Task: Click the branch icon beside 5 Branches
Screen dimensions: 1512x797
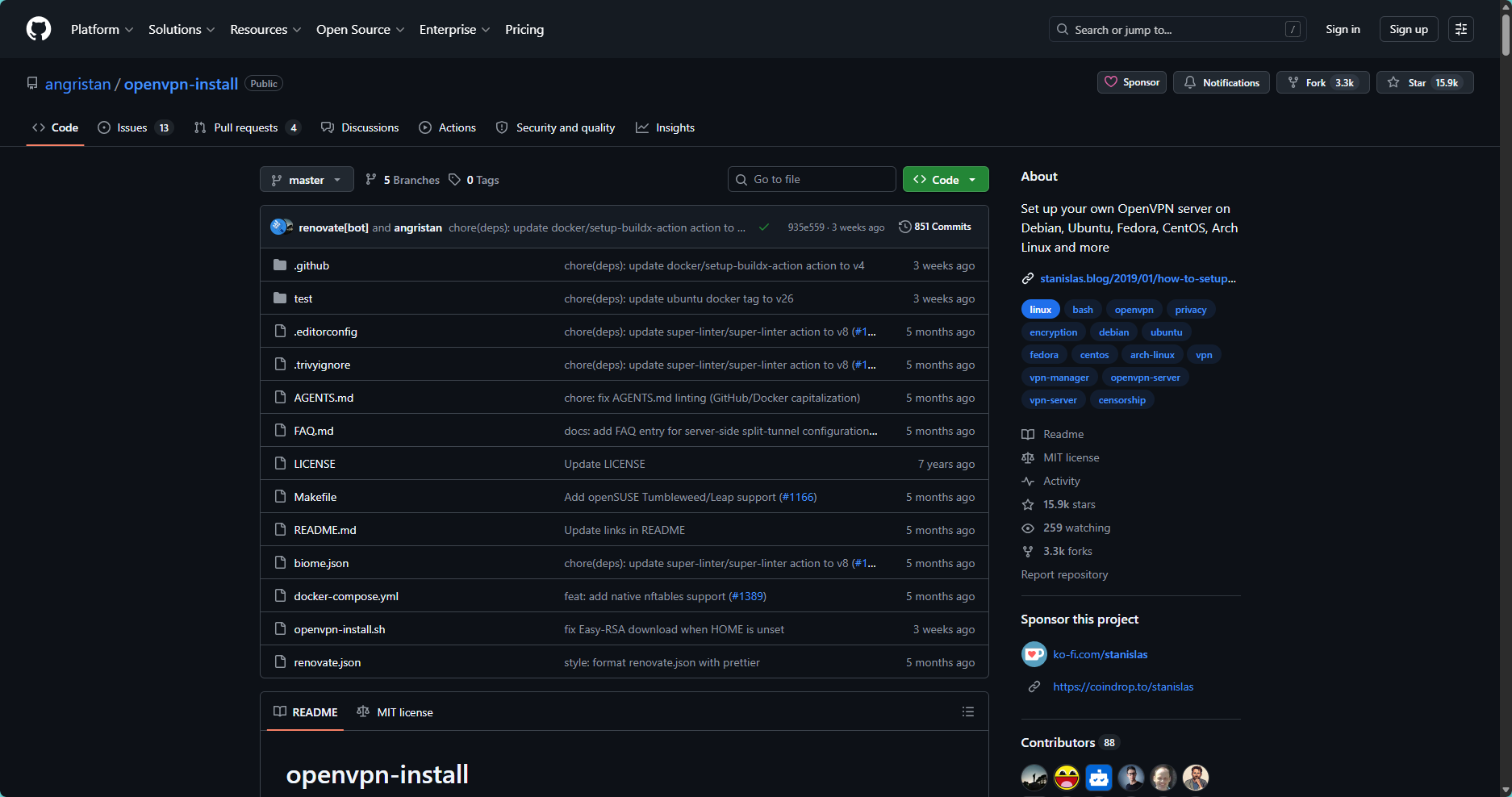Action: pos(371,179)
